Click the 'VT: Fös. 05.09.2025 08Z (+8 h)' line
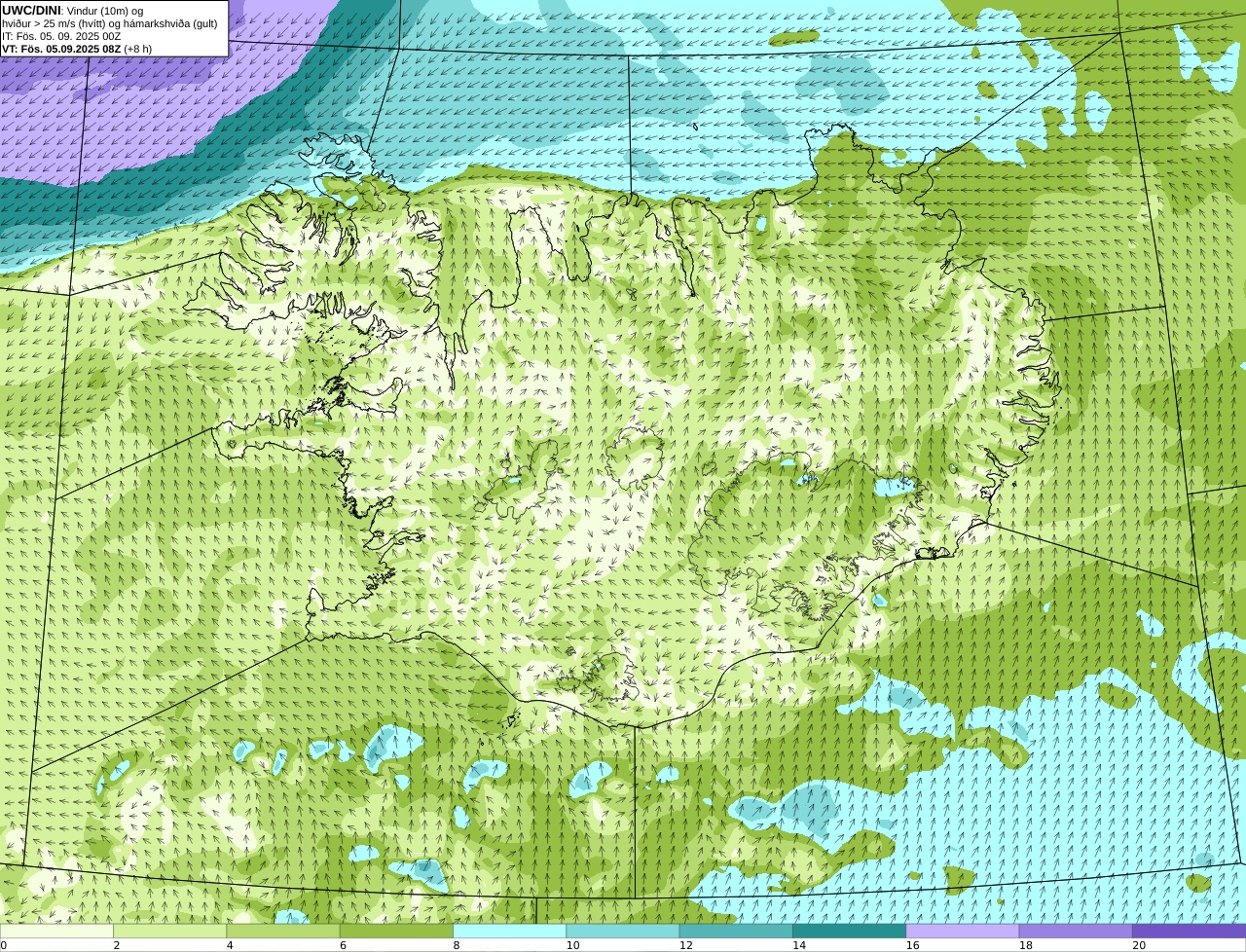This screenshot has width=1246, height=952. point(76,49)
